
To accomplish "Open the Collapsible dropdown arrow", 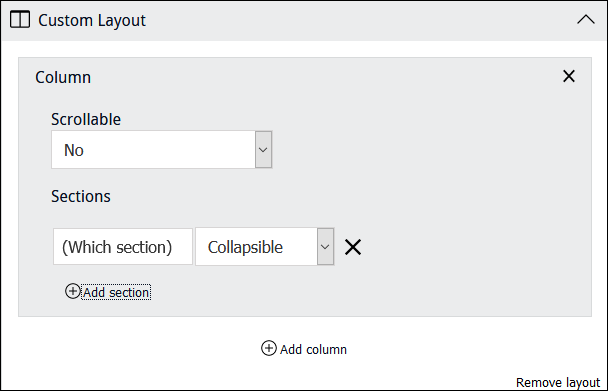I will tap(325, 247).
